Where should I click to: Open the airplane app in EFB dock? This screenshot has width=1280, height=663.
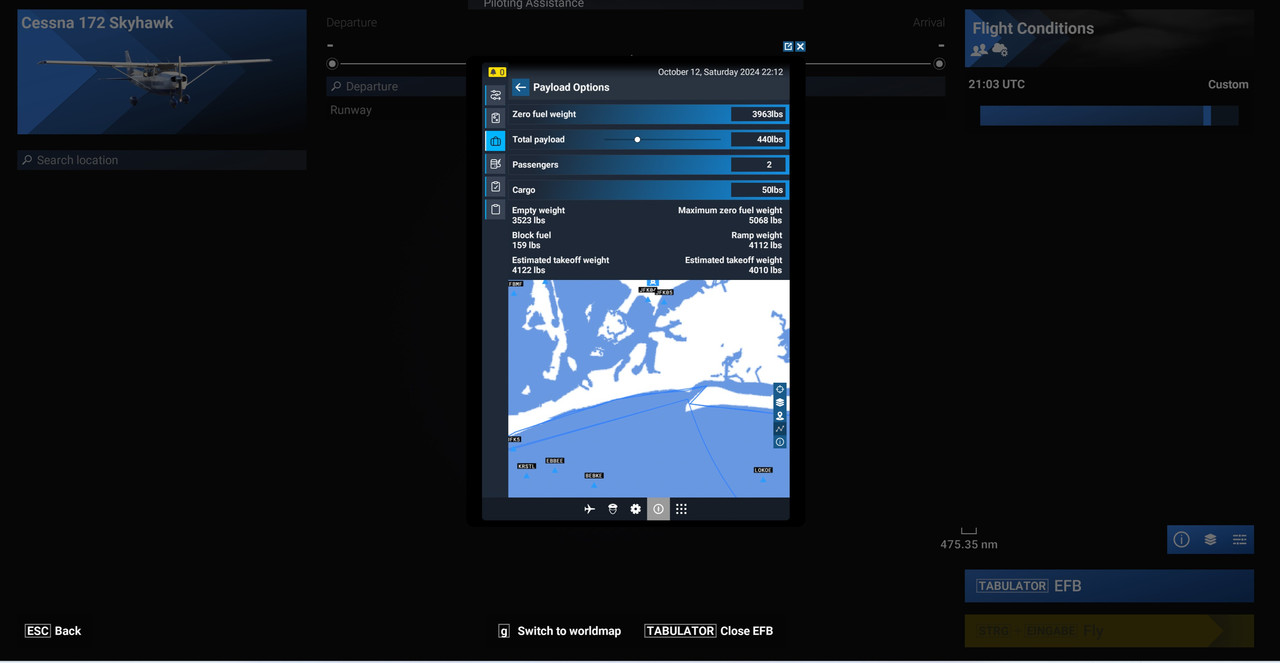[589, 509]
